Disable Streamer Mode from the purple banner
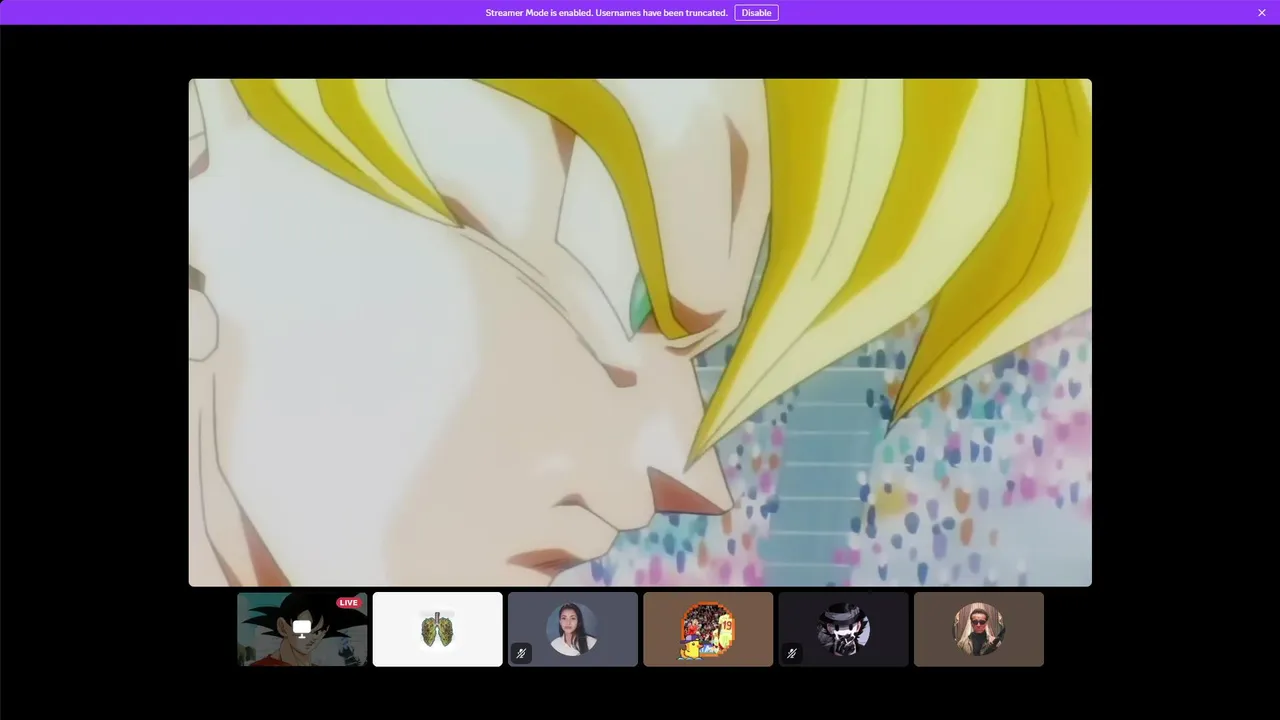Image resolution: width=1280 pixels, height=720 pixels. [x=756, y=13]
